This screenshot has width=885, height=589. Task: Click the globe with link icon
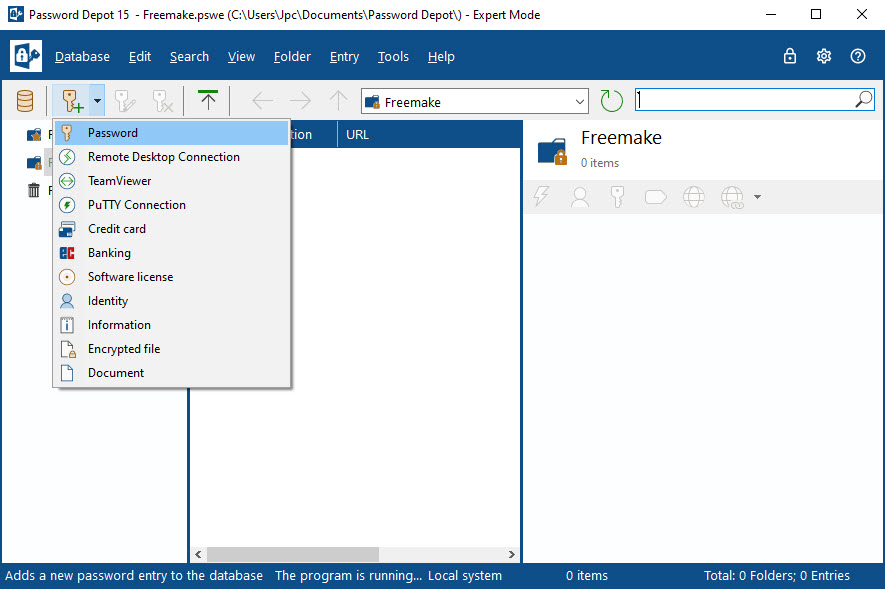pyautogui.click(x=733, y=197)
